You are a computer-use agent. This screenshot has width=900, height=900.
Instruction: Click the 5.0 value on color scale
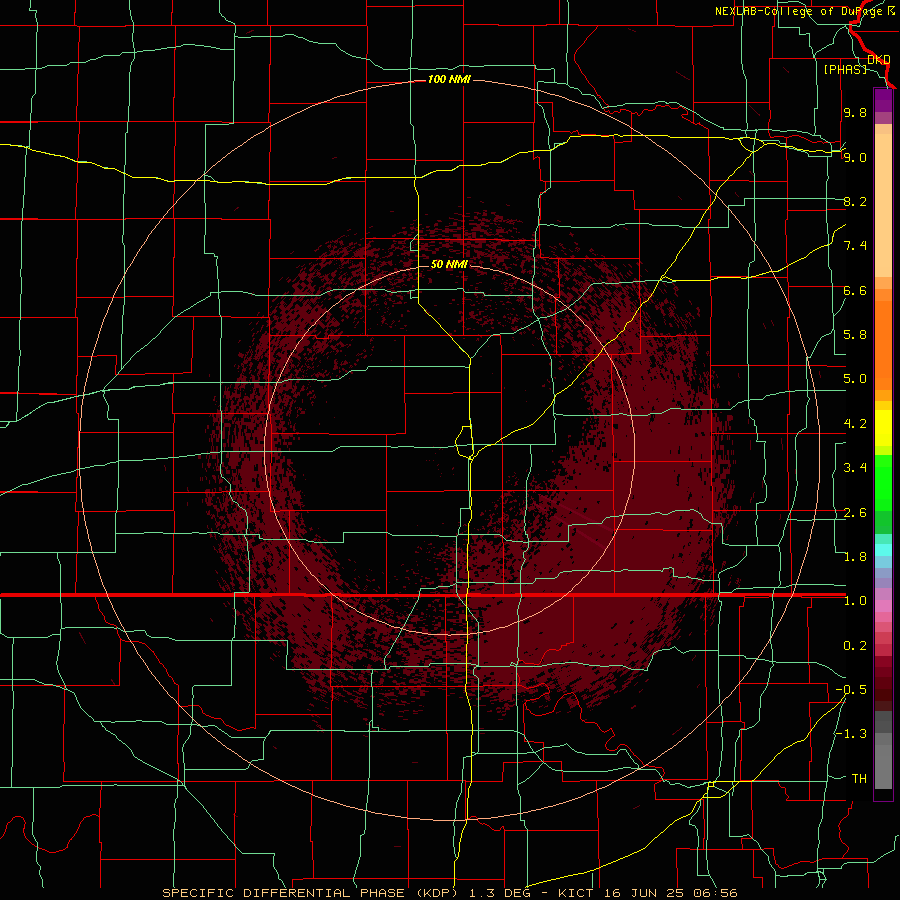click(x=855, y=379)
